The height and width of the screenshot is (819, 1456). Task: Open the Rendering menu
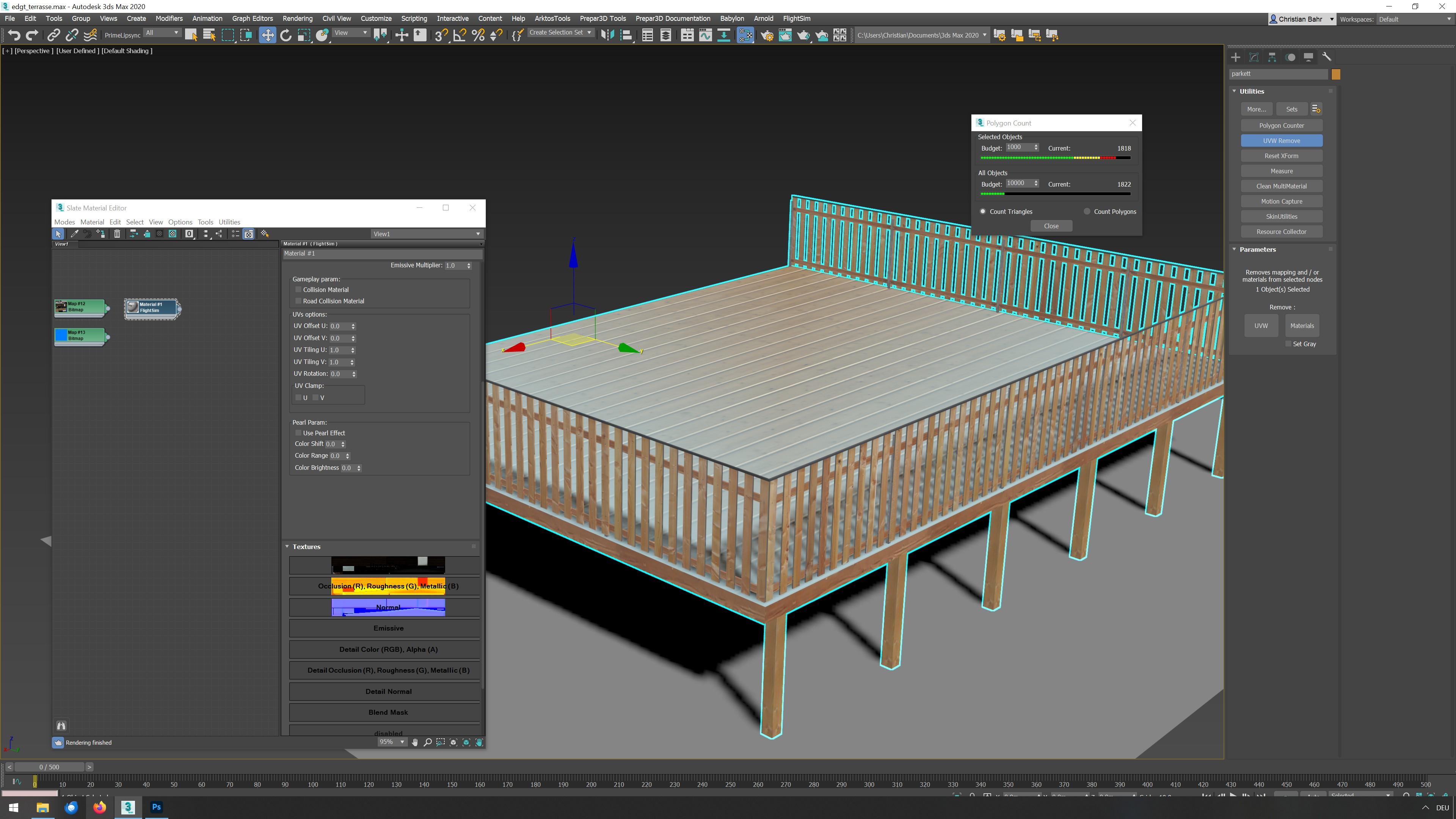click(297, 19)
